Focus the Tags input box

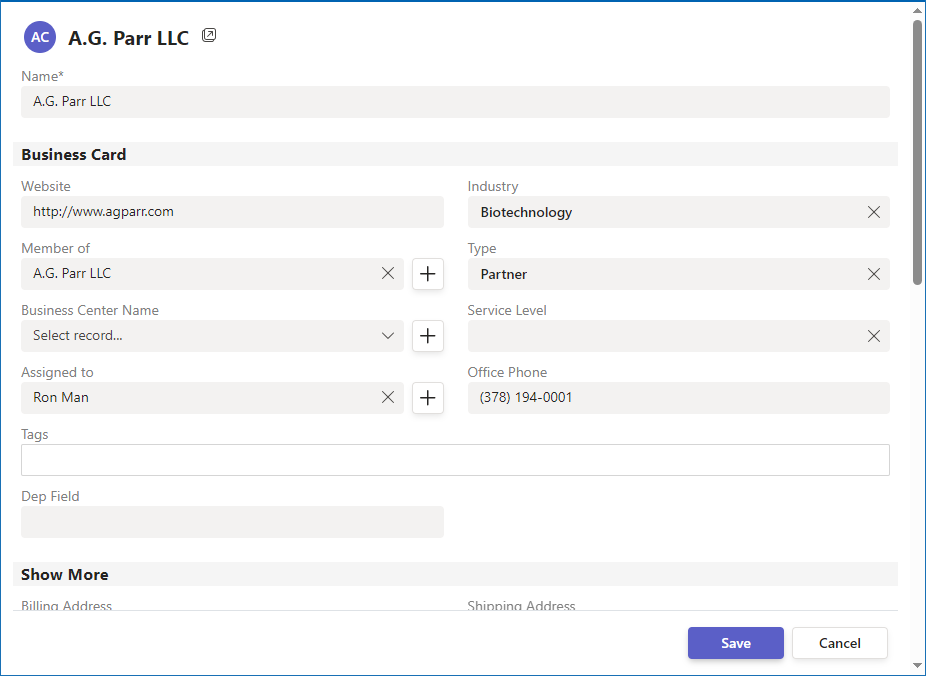click(x=455, y=460)
